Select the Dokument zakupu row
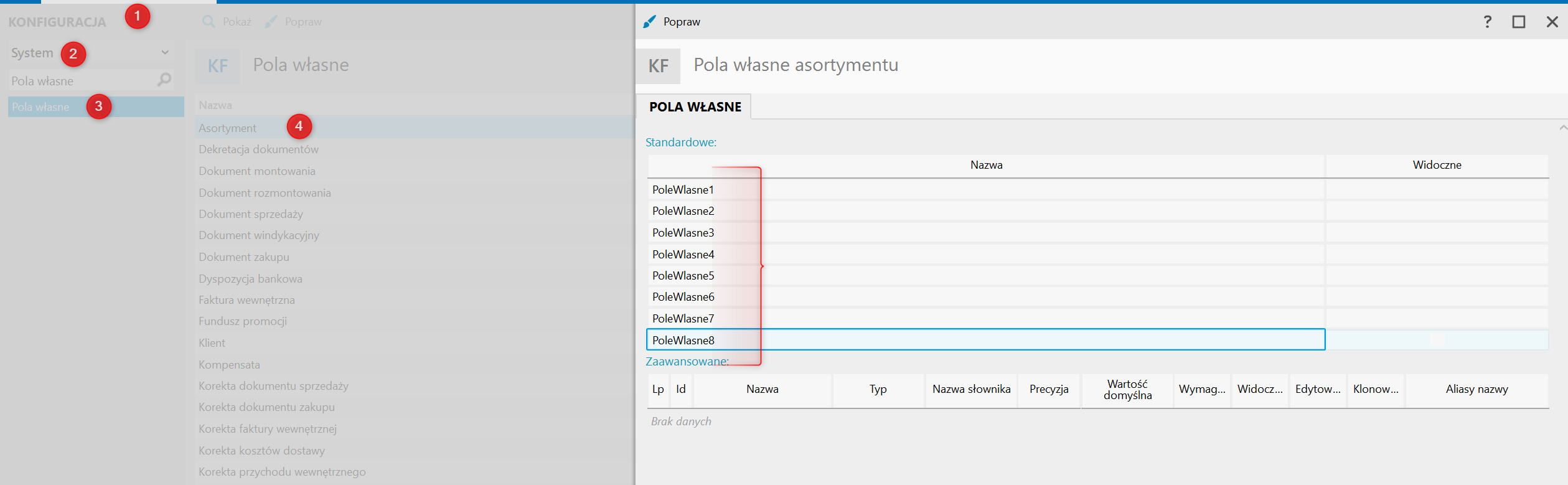Image resolution: width=1568 pixels, height=485 pixels. click(x=415, y=257)
